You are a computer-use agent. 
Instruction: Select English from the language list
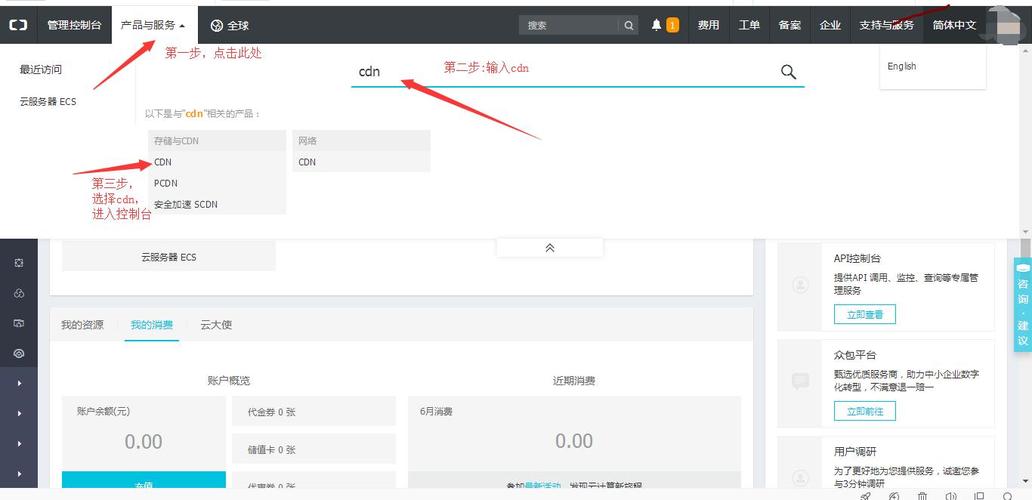(x=902, y=66)
